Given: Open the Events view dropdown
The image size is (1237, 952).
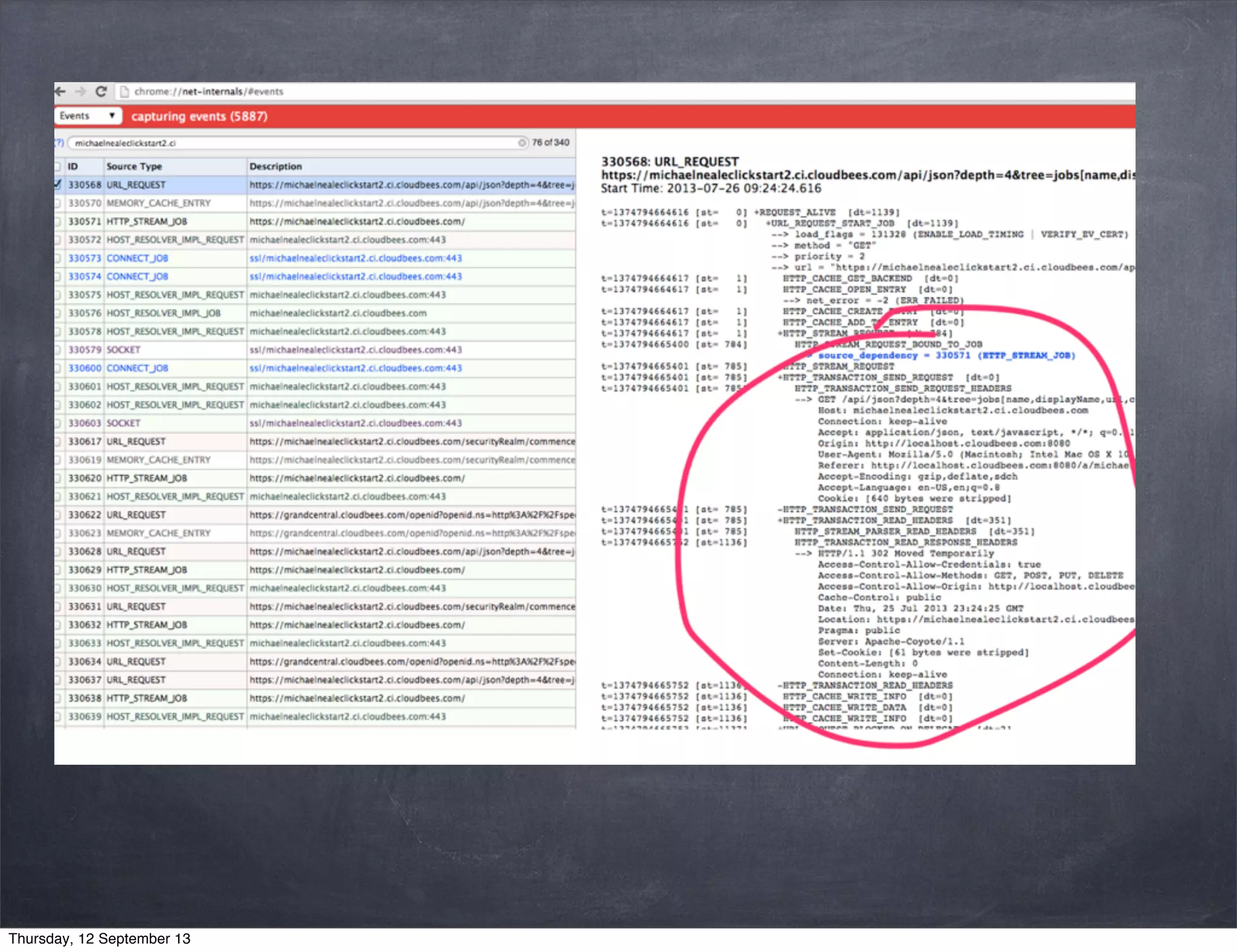Looking at the screenshot, I should coord(88,116).
